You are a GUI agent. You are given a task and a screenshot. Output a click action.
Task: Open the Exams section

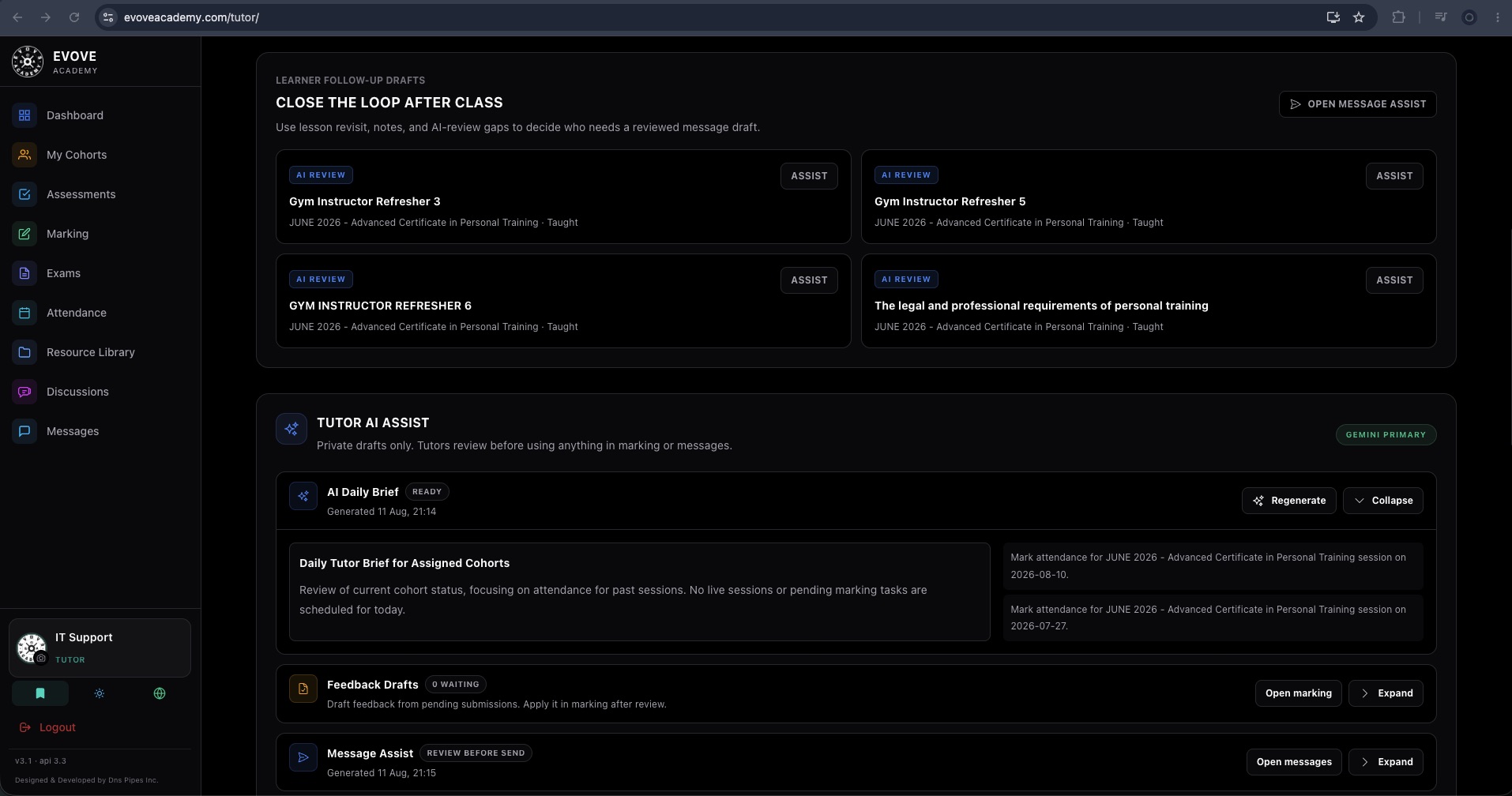tap(100, 273)
